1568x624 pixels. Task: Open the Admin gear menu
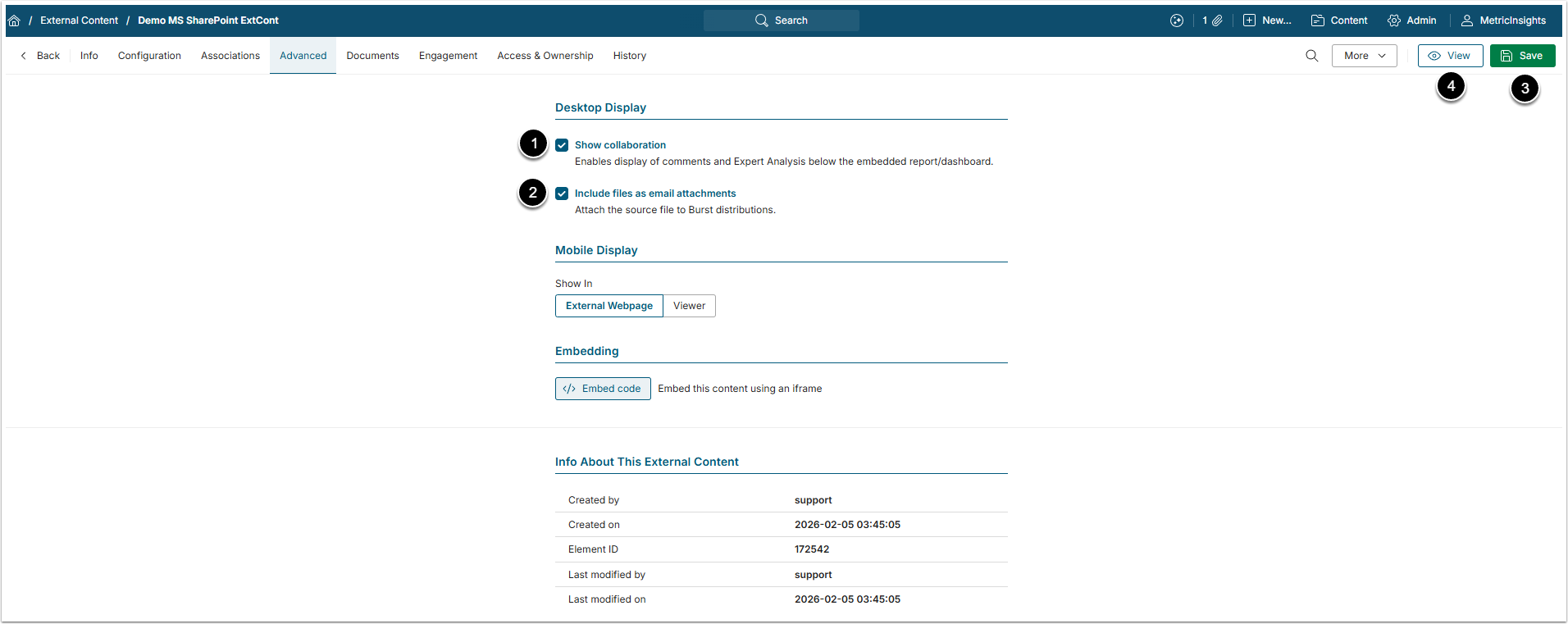tap(1411, 20)
